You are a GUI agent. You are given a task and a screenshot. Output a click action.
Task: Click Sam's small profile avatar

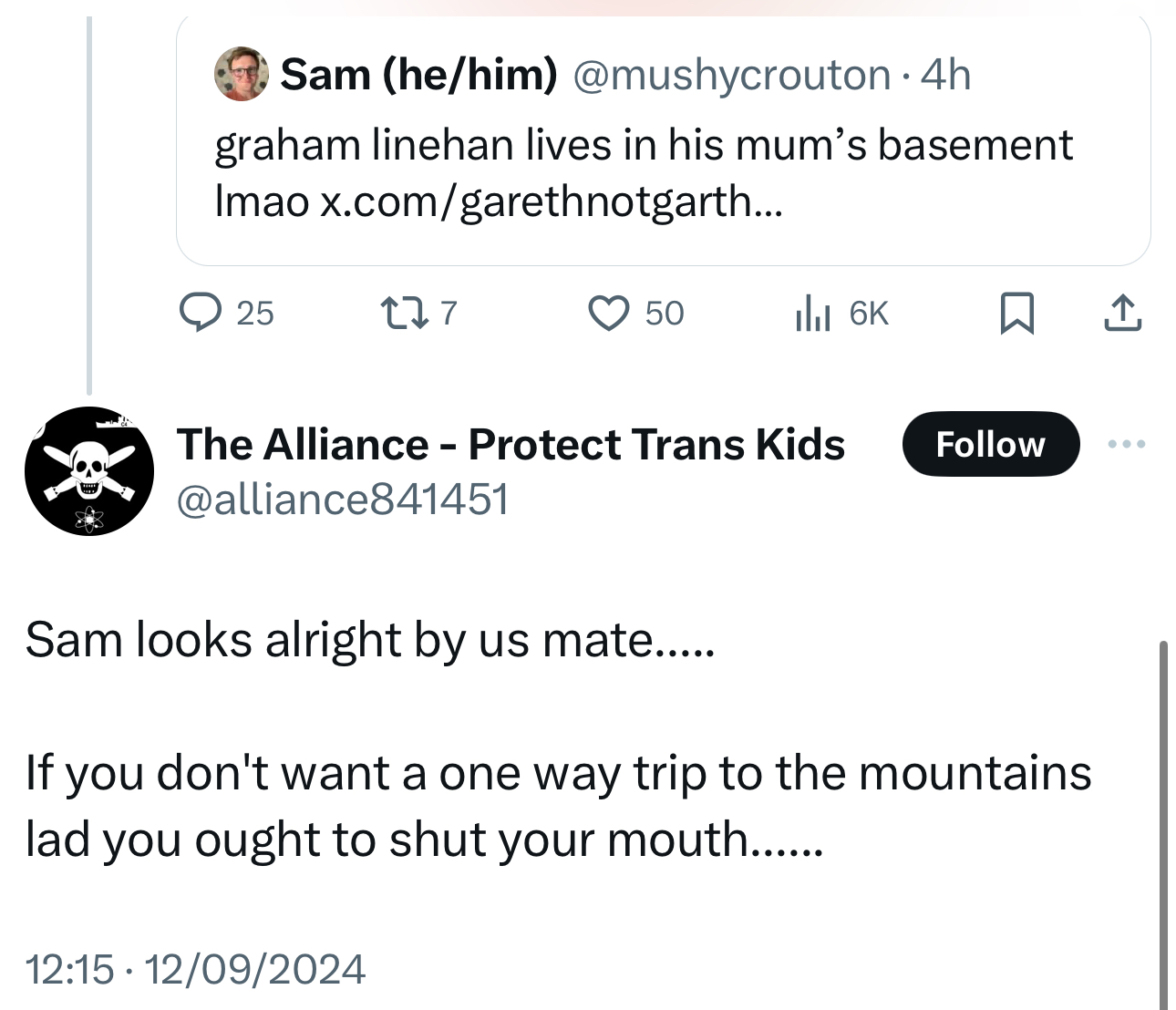pyautogui.click(x=241, y=74)
